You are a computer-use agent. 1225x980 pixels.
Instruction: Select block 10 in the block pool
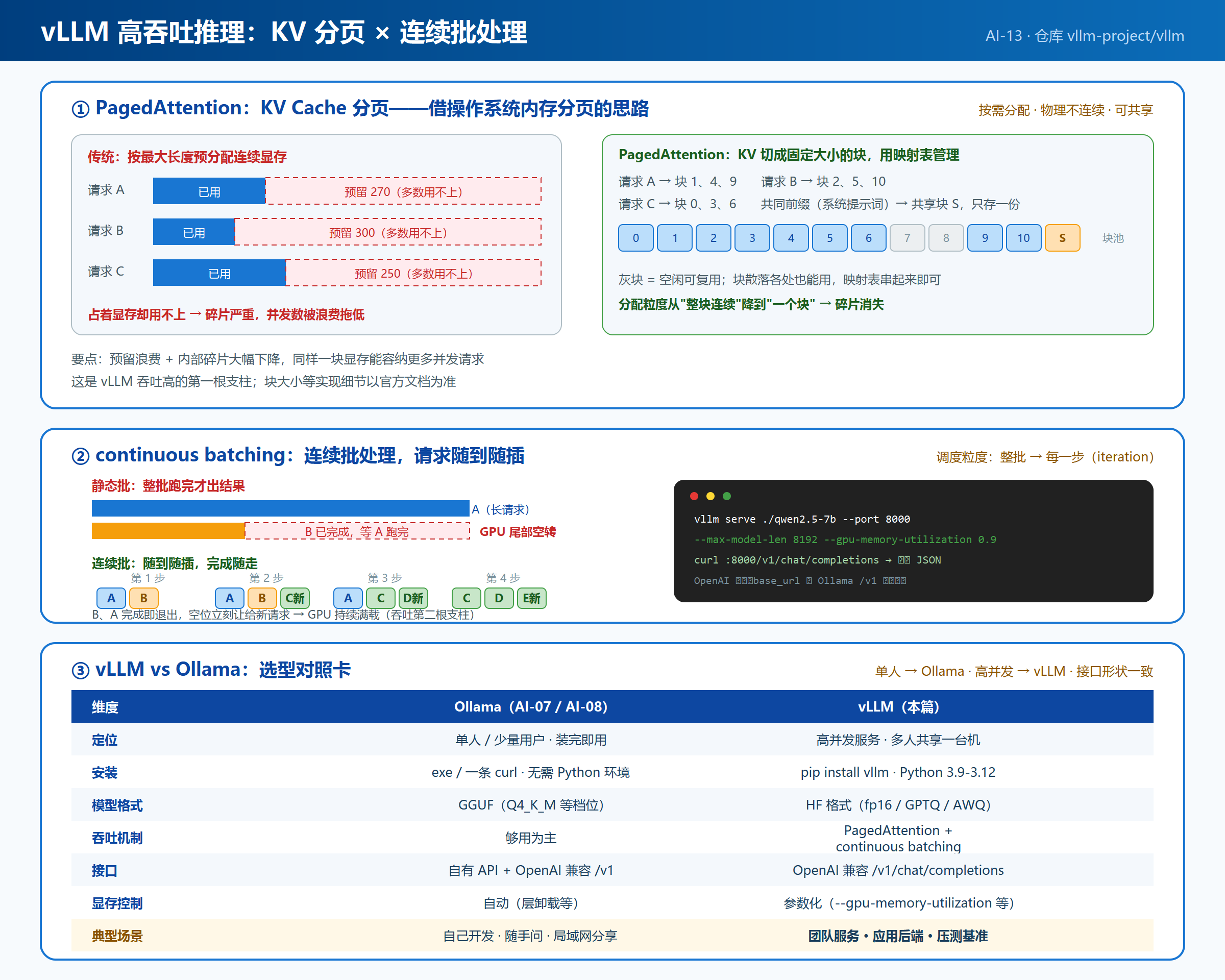tap(1024, 238)
